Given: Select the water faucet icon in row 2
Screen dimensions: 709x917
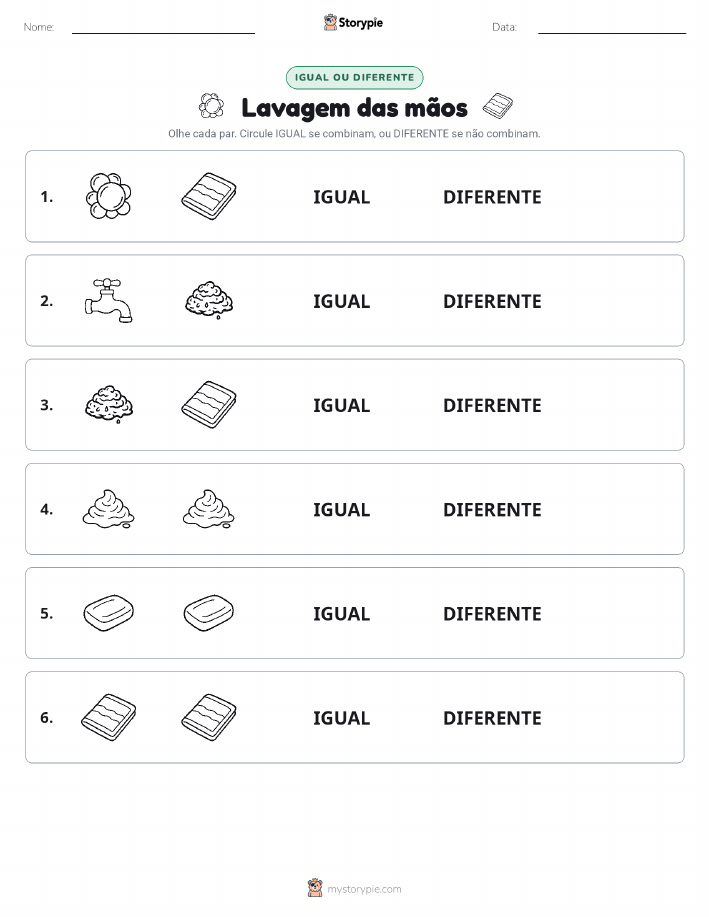Looking at the screenshot, I should [x=109, y=300].
